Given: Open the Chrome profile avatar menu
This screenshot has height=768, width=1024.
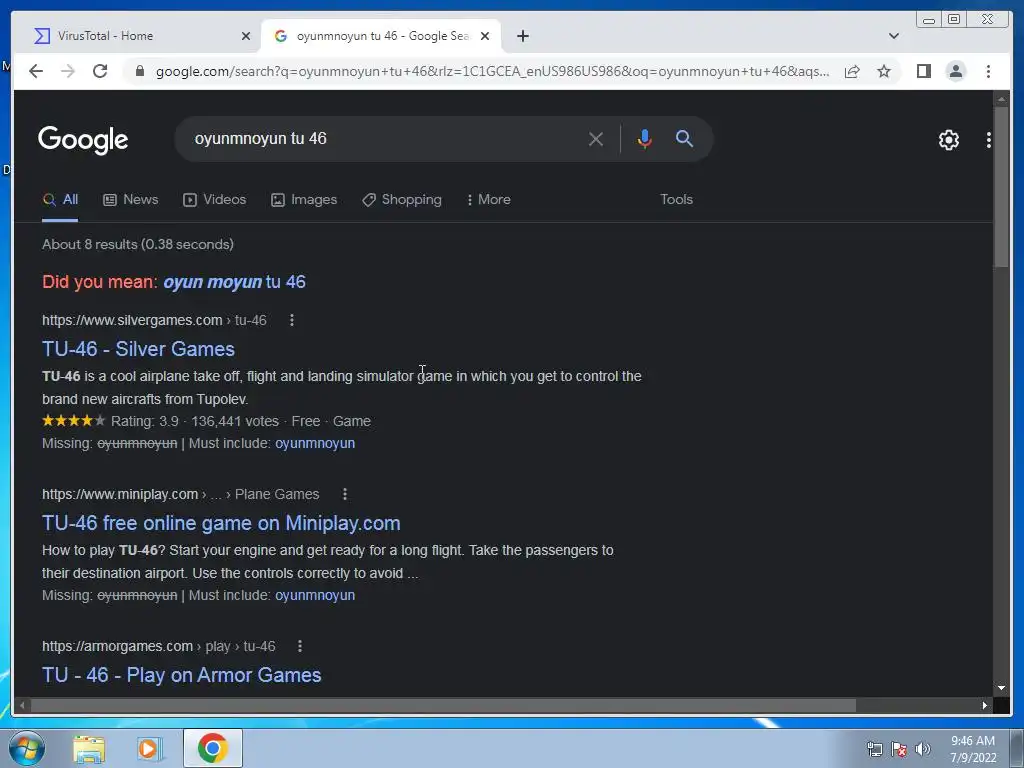Looking at the screenshot, I should [956, 71].
